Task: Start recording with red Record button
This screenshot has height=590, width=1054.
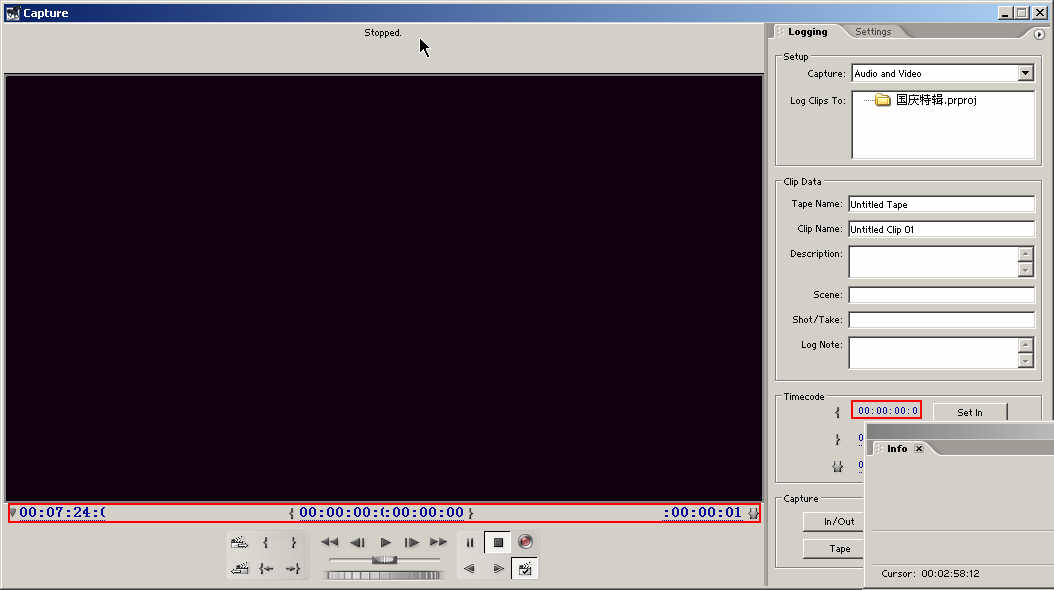Action: [525, 542]
